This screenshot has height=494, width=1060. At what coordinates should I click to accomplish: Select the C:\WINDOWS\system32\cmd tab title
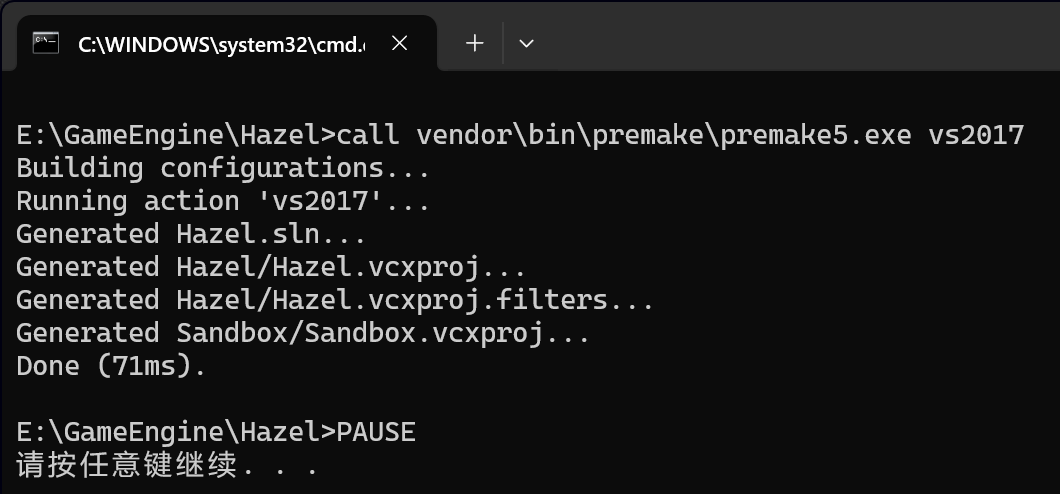222,44
